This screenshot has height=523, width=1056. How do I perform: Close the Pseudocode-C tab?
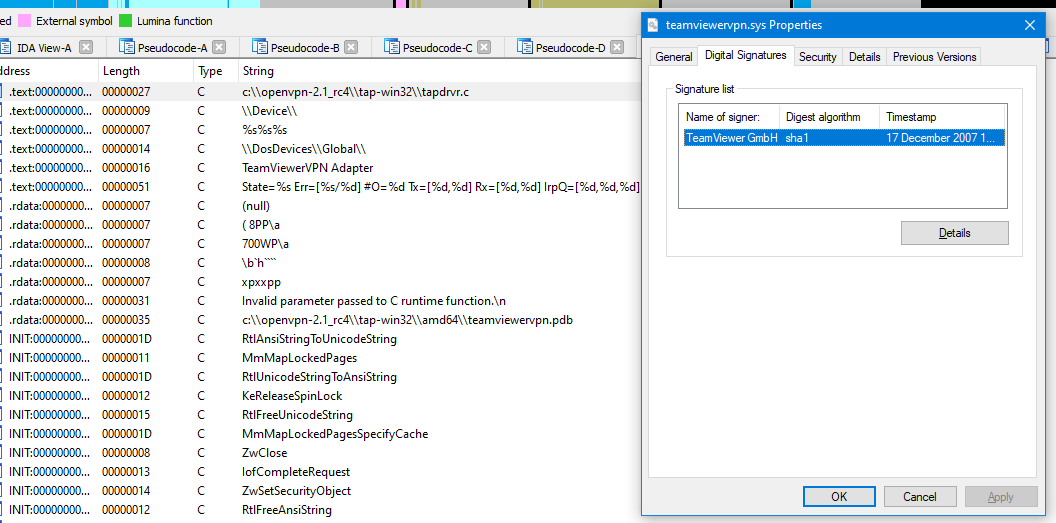[484, 47]
